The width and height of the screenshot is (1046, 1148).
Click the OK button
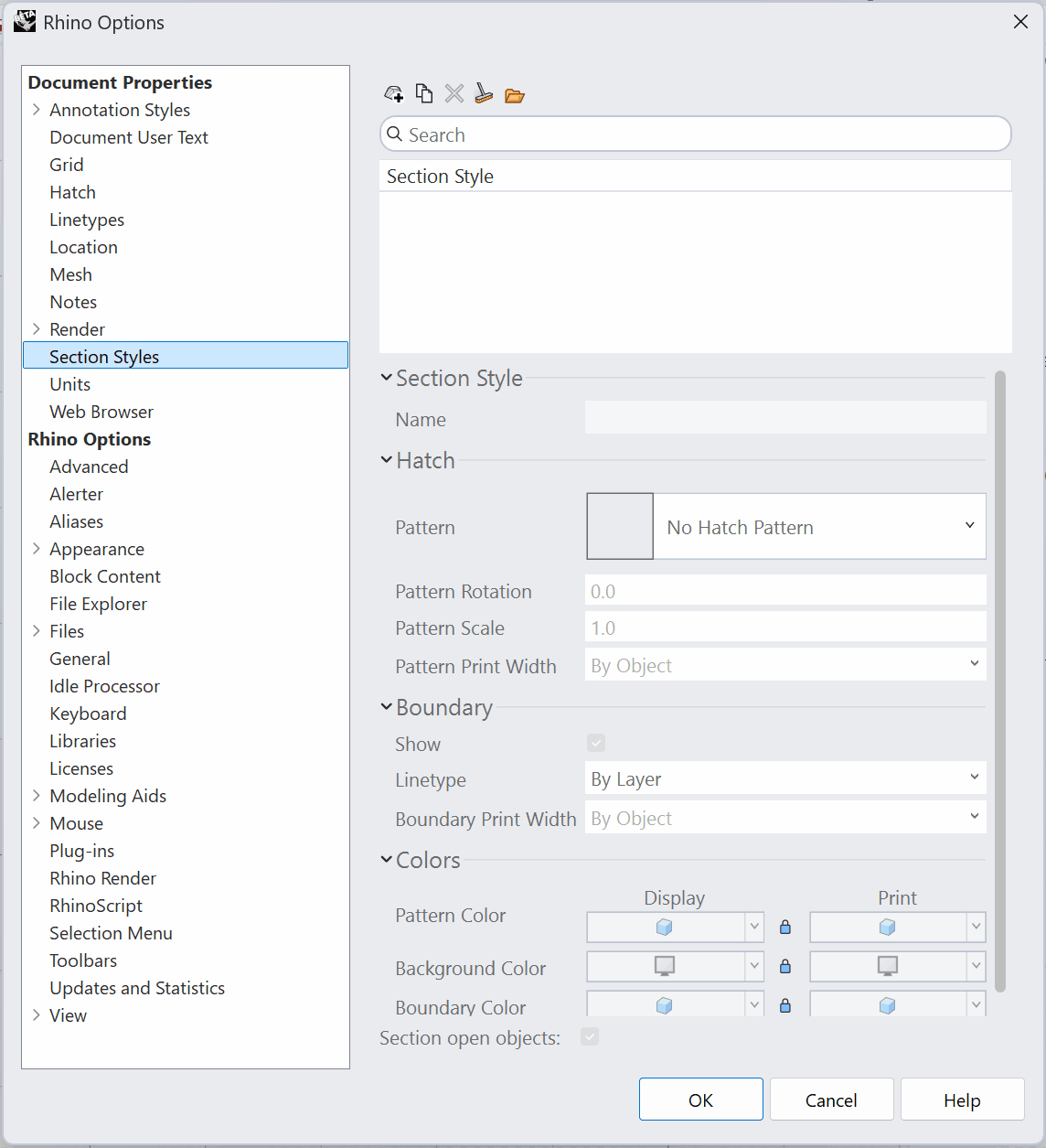point(701,1100)
